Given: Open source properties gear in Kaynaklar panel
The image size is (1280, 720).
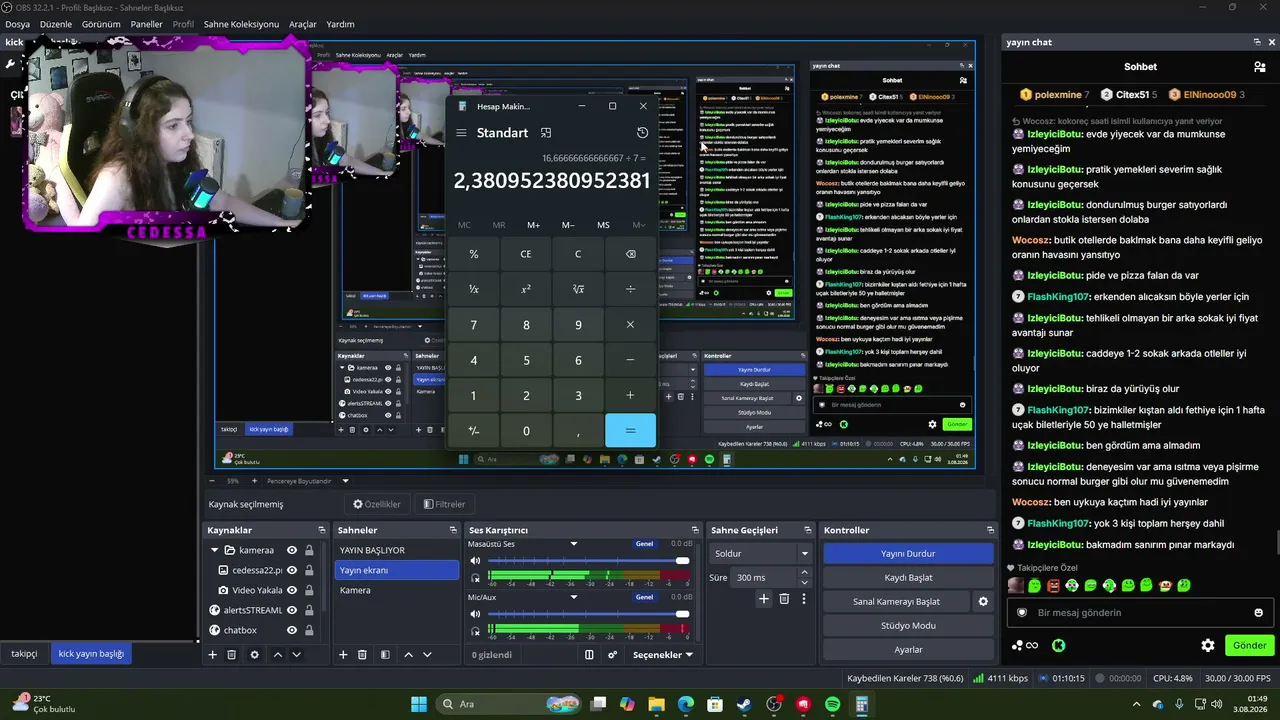Looking at the screenshot, I should click(254, 655).
